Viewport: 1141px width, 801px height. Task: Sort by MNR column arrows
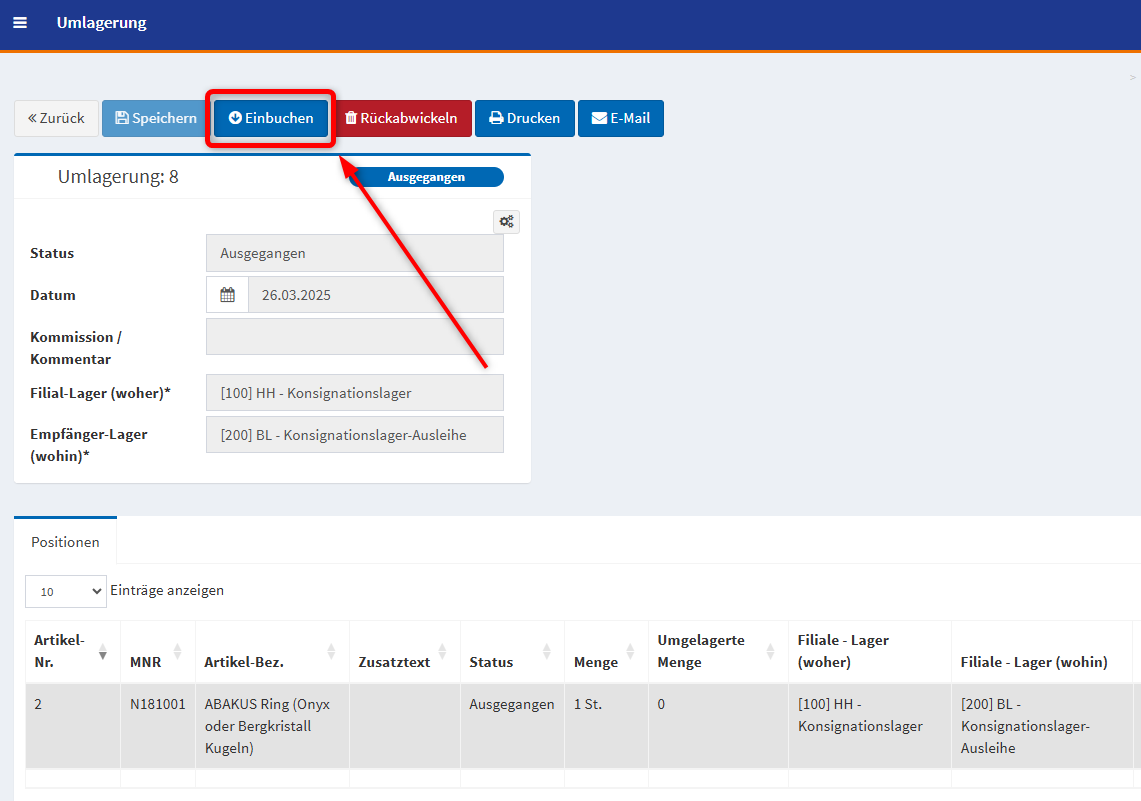click(x=177, y=652)
